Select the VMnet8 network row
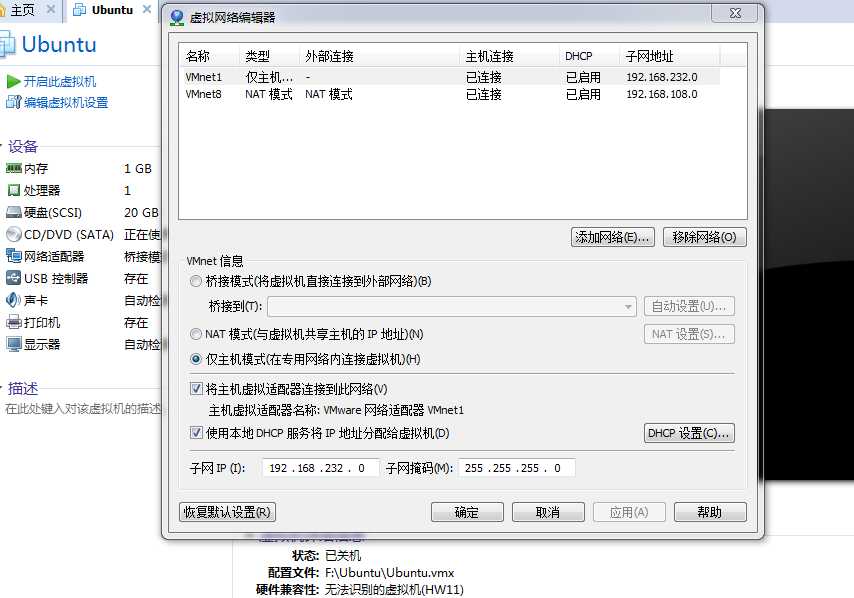Image resolution: width=854 pixels, height=598 pixels. (x=450, y=94)
